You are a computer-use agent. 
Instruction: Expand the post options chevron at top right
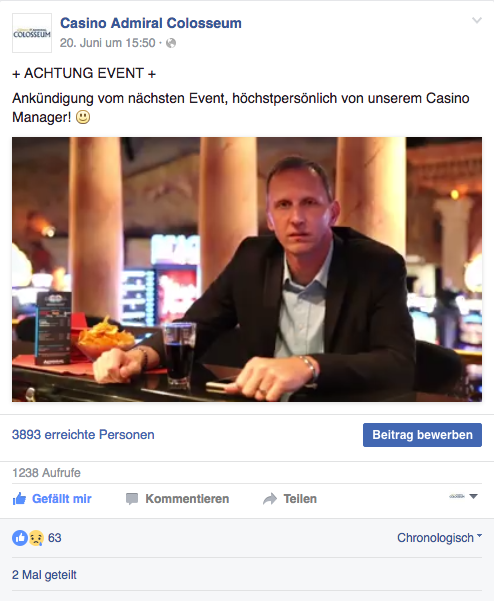(476, 20)
